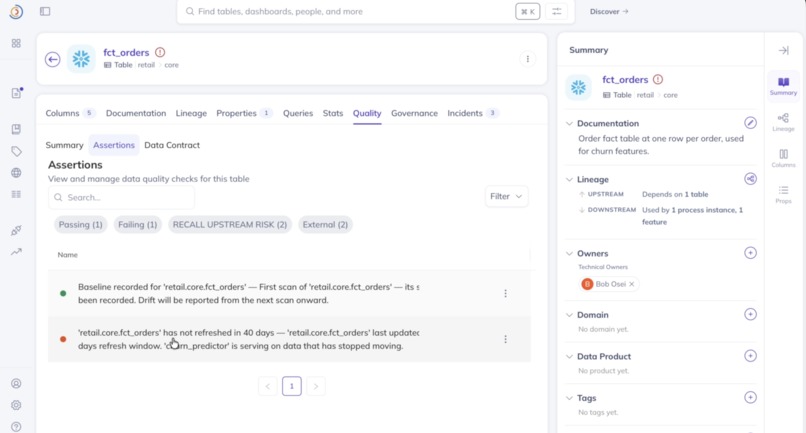This screenshot has width=806, height=433.
Task: Open fct_orders link in Summary panel
Action: point(625,80)
